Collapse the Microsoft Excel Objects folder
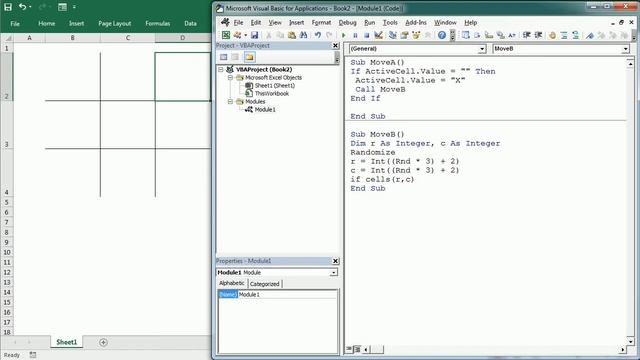Viewport: 640px width, 360px height. click(x=230, y=78)
